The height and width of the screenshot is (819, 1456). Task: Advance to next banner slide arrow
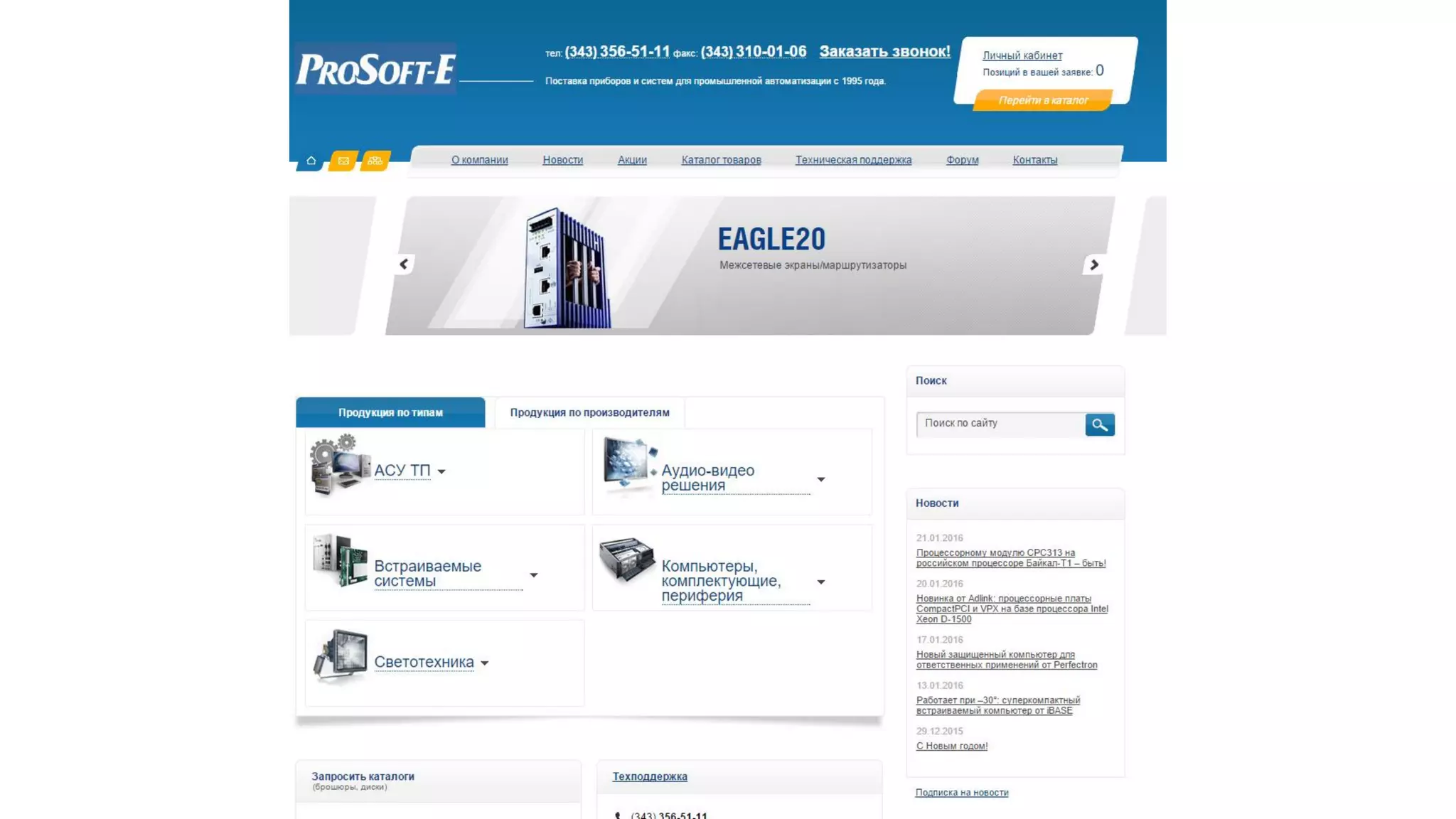pyautogui.click(x=1094, y=264)
